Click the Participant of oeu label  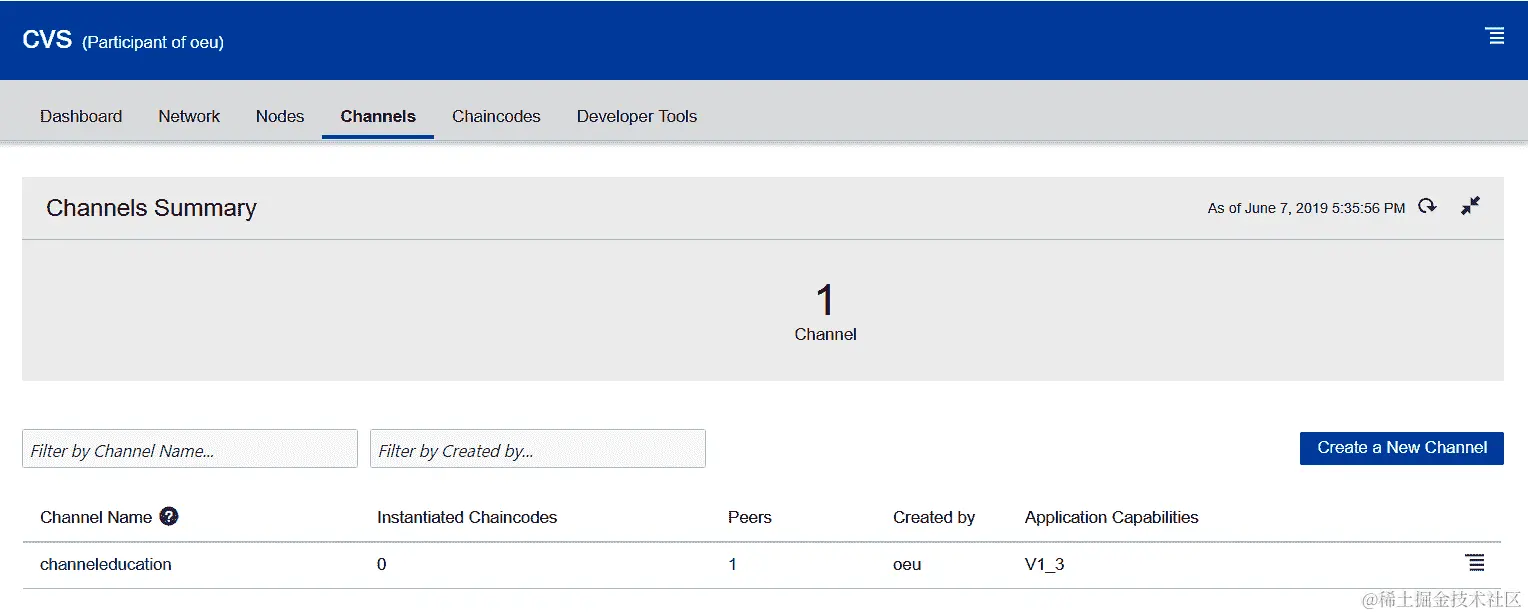point(153,43)
